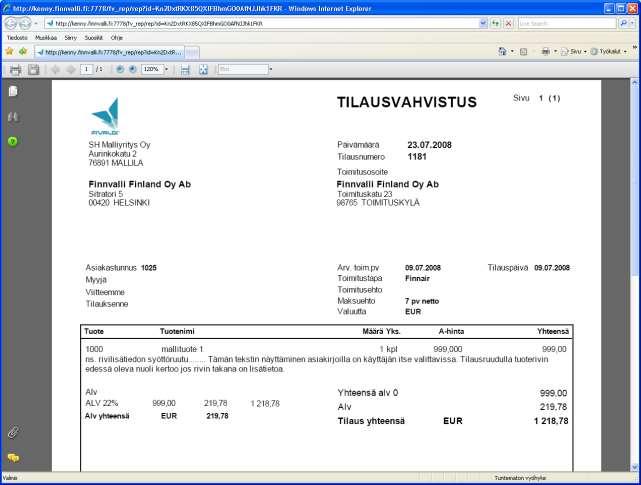Click the Refresh page icon

(496, 24)
